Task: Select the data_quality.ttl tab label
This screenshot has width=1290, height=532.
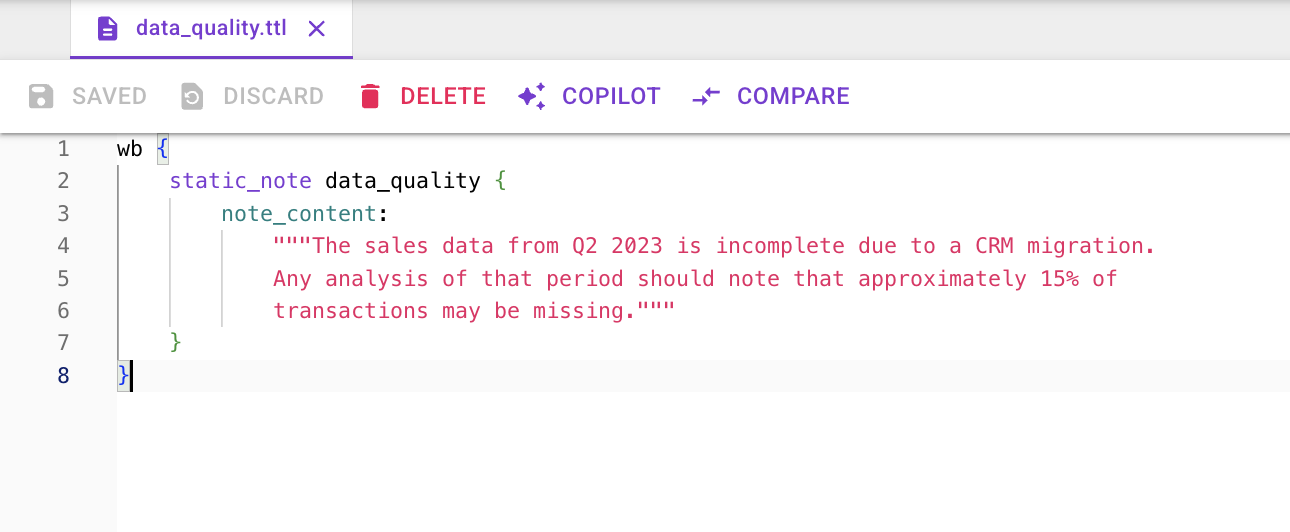Action: coord(211,29)
